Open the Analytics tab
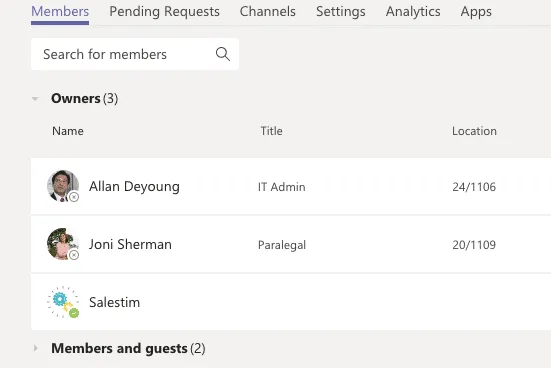 click(413, 11)
